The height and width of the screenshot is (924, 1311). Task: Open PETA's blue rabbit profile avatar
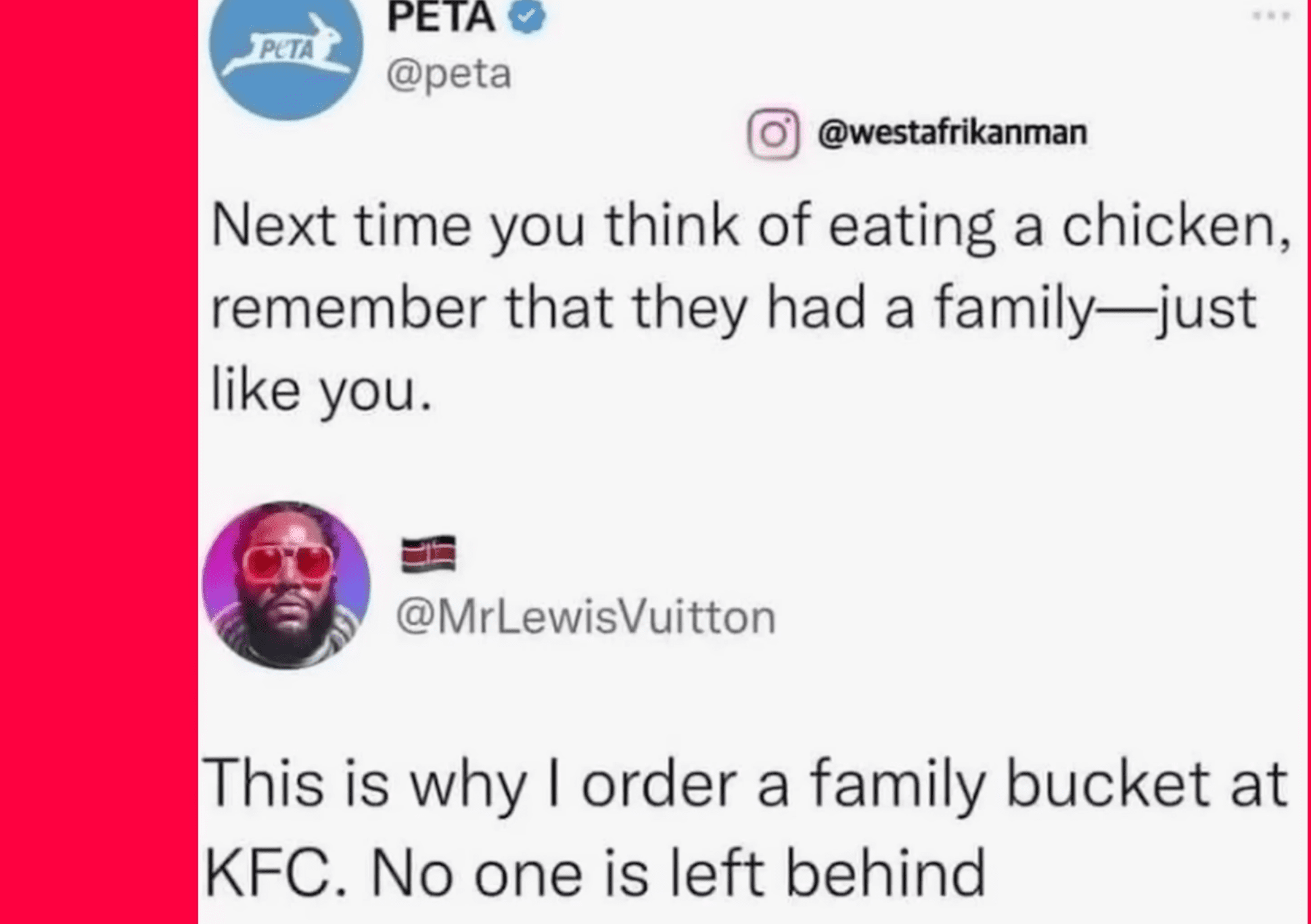286,55
